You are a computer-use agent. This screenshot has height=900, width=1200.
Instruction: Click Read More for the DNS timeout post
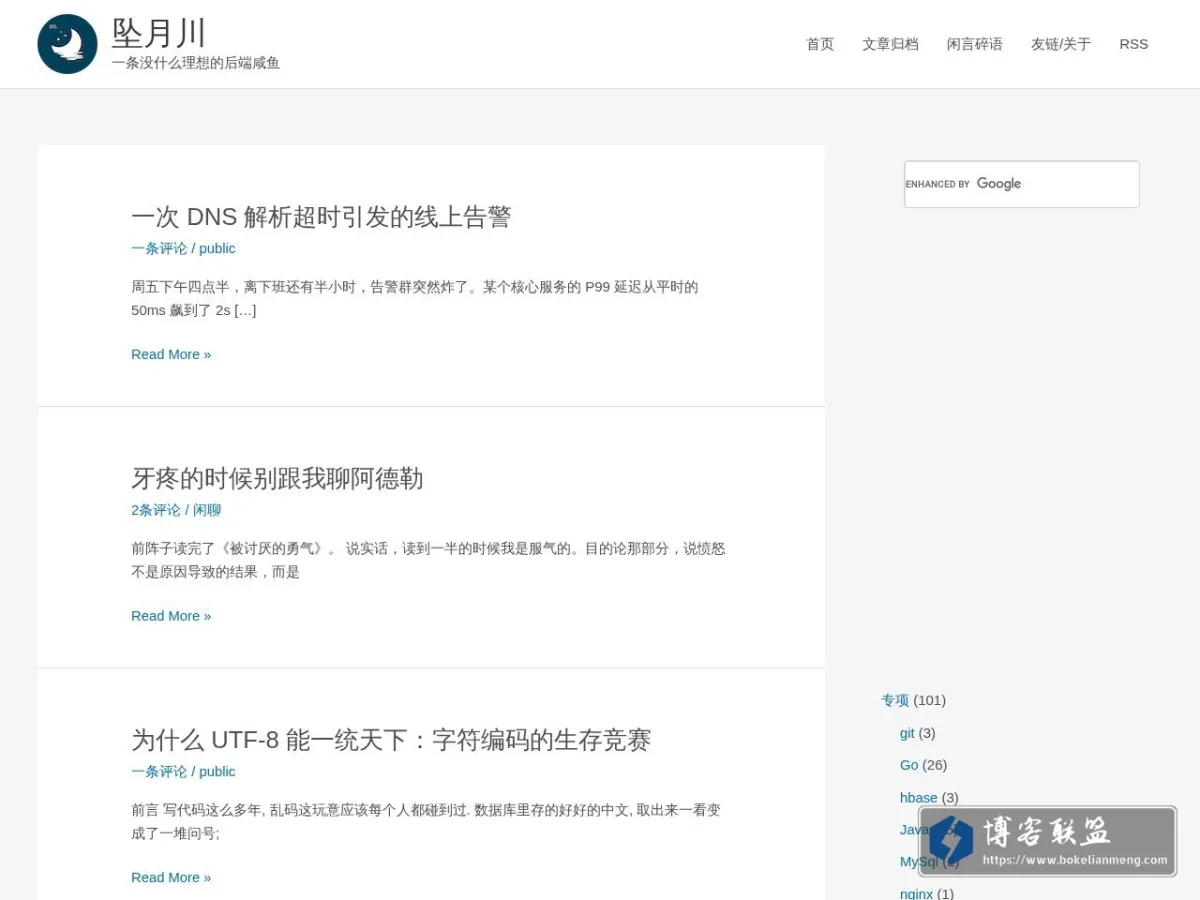(x=171, y=354)
